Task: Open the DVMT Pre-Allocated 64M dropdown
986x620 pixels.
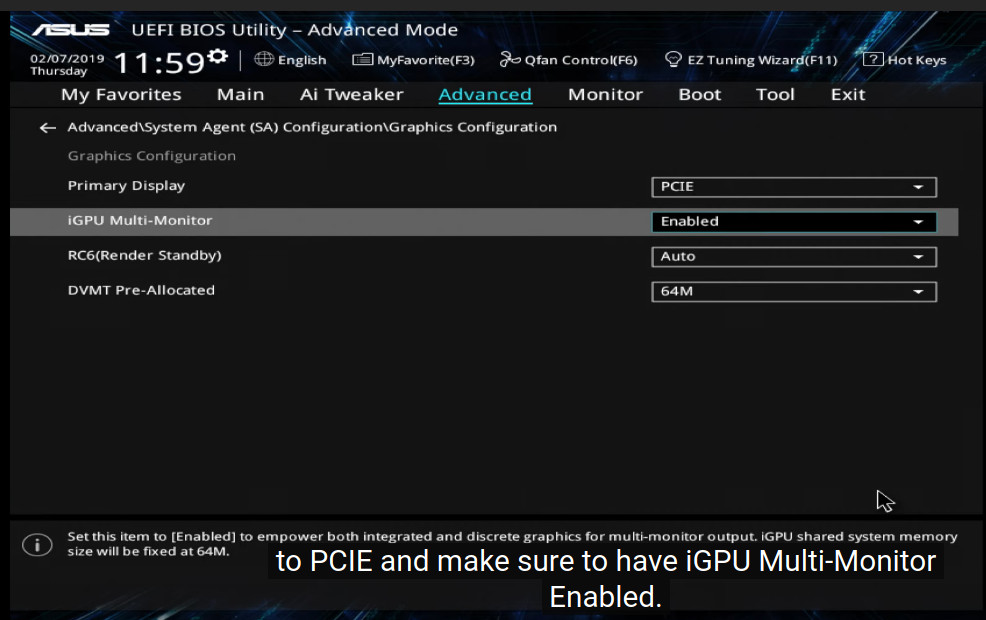Action: 794,291
